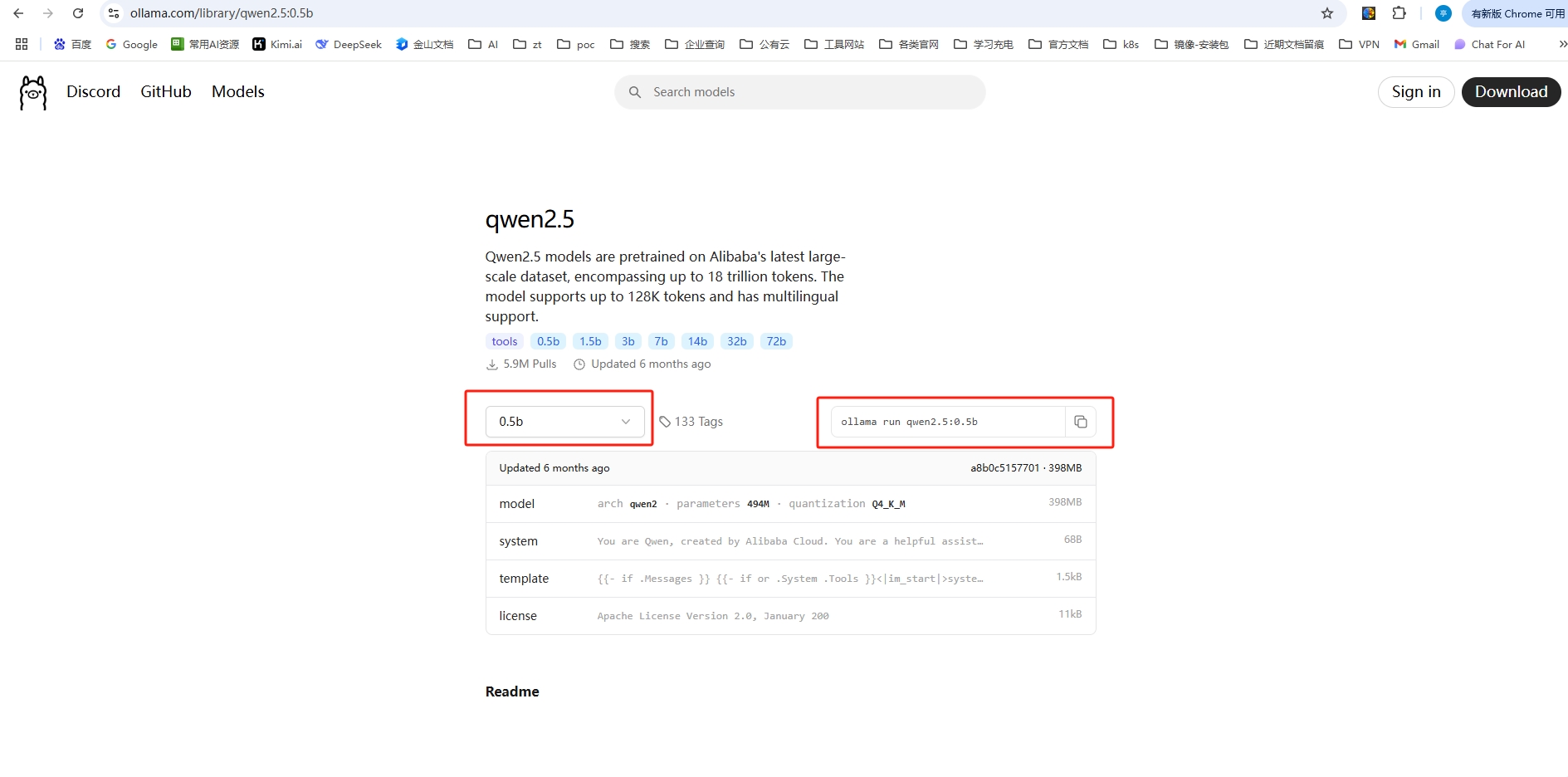
Task: Click the ollama run qwen2.5:0.5b command text
Action: (x=910, y=422)
